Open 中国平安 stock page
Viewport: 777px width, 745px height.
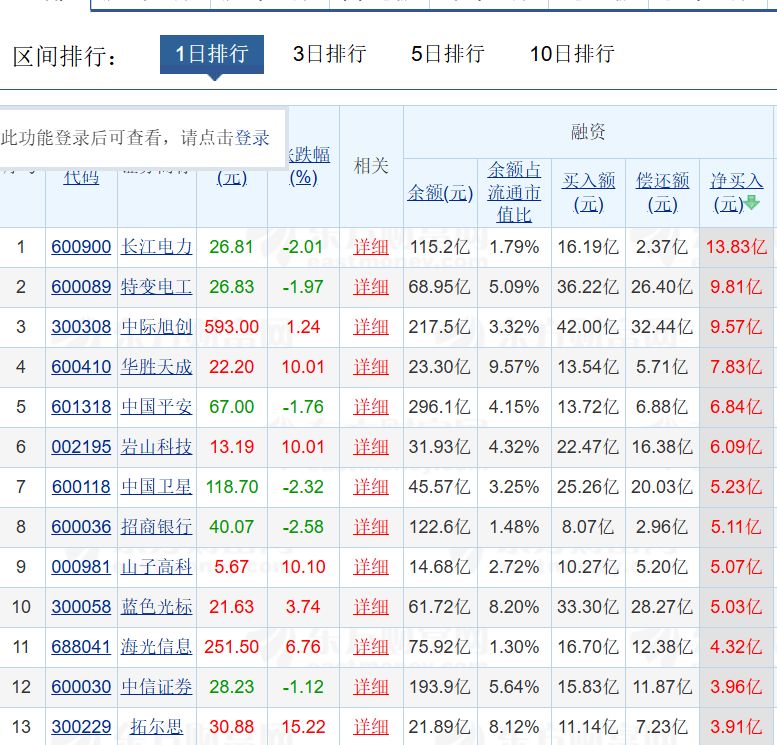coord(157,407)
